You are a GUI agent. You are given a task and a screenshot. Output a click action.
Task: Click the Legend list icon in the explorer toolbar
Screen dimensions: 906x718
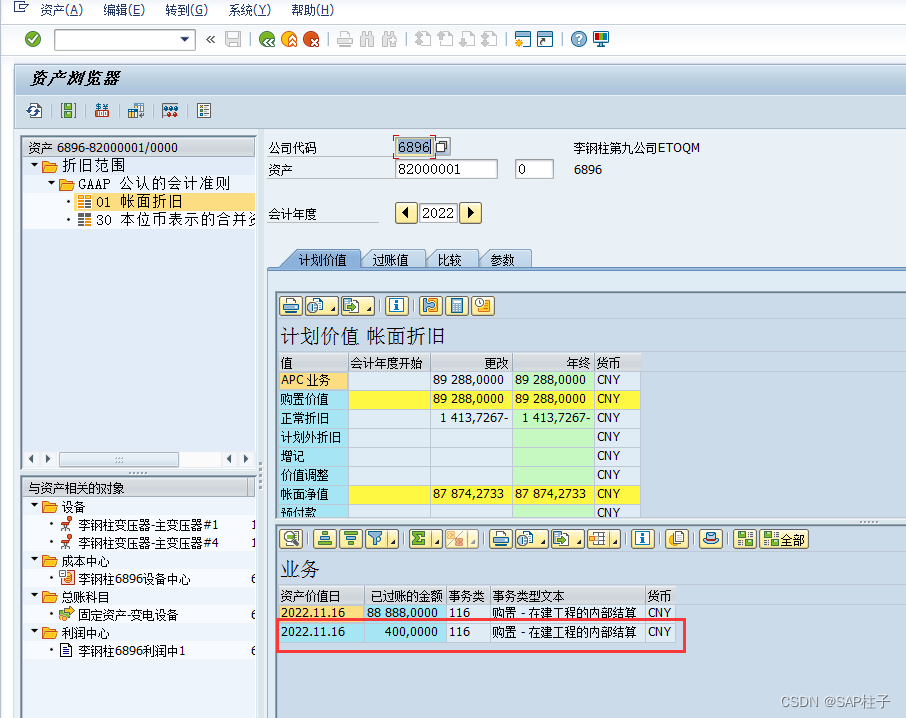click(x=204, y=110)
